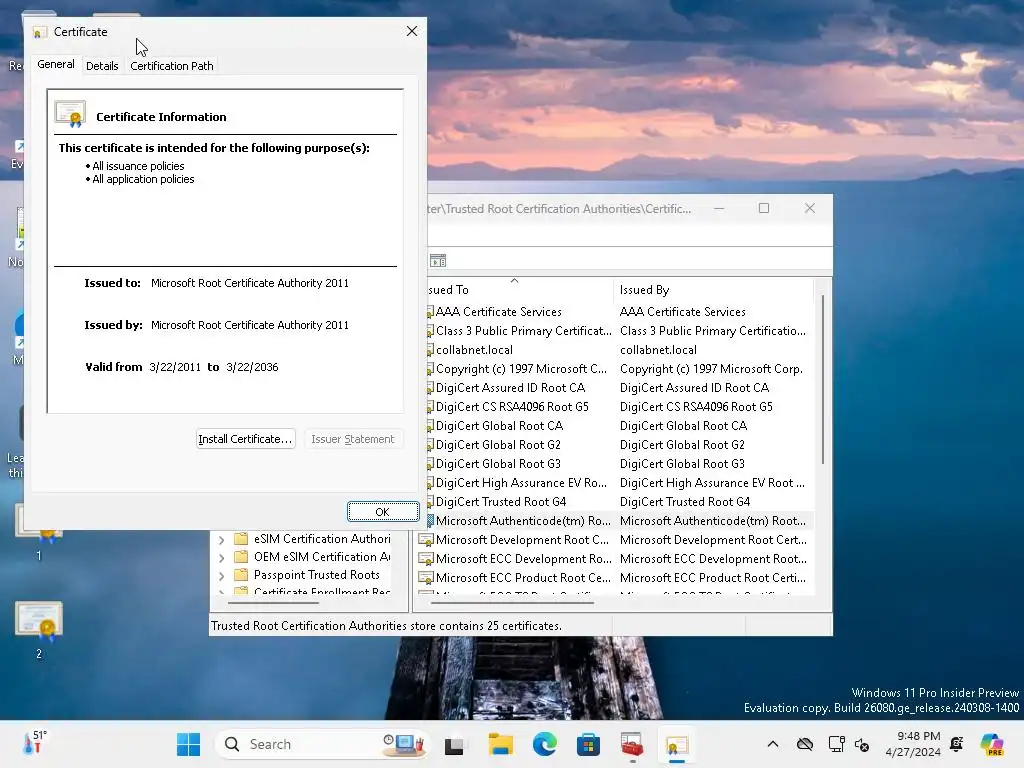Viewport: 1024px width, 768px height.
Task: Launch Microsoft Edge from taskbar
Action: 545,744
